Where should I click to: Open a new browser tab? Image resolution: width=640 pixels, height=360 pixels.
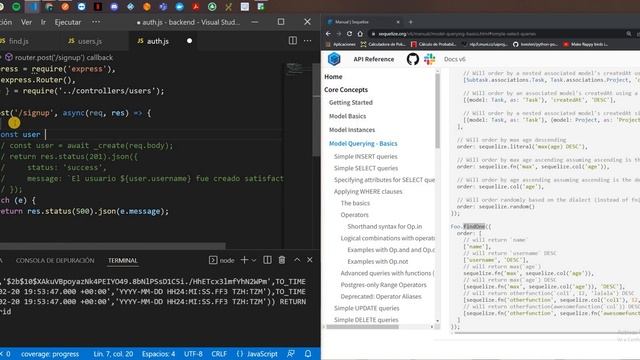(411, 22)
